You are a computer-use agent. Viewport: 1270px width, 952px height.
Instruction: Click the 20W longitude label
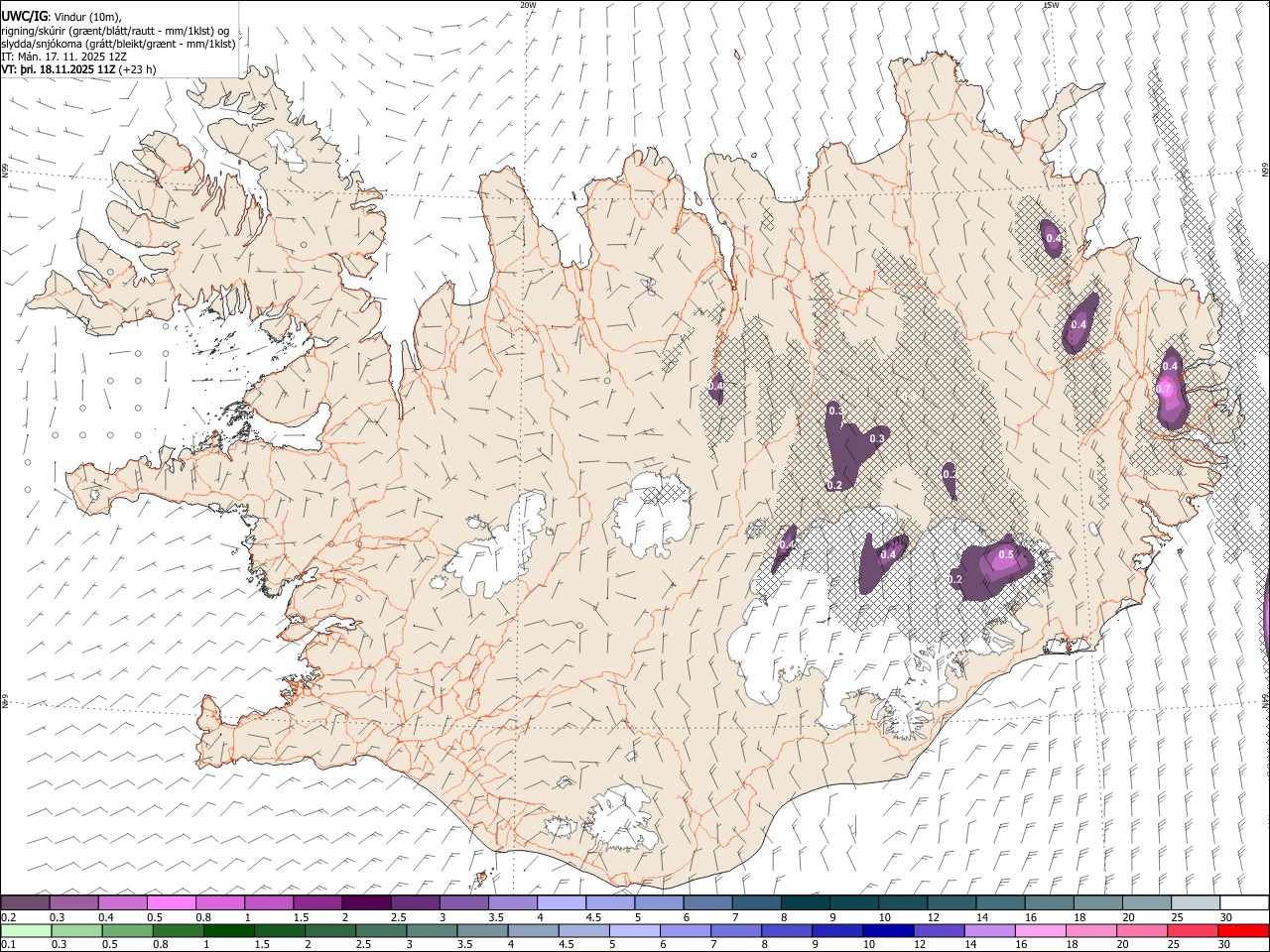click(x=528, y=5)
